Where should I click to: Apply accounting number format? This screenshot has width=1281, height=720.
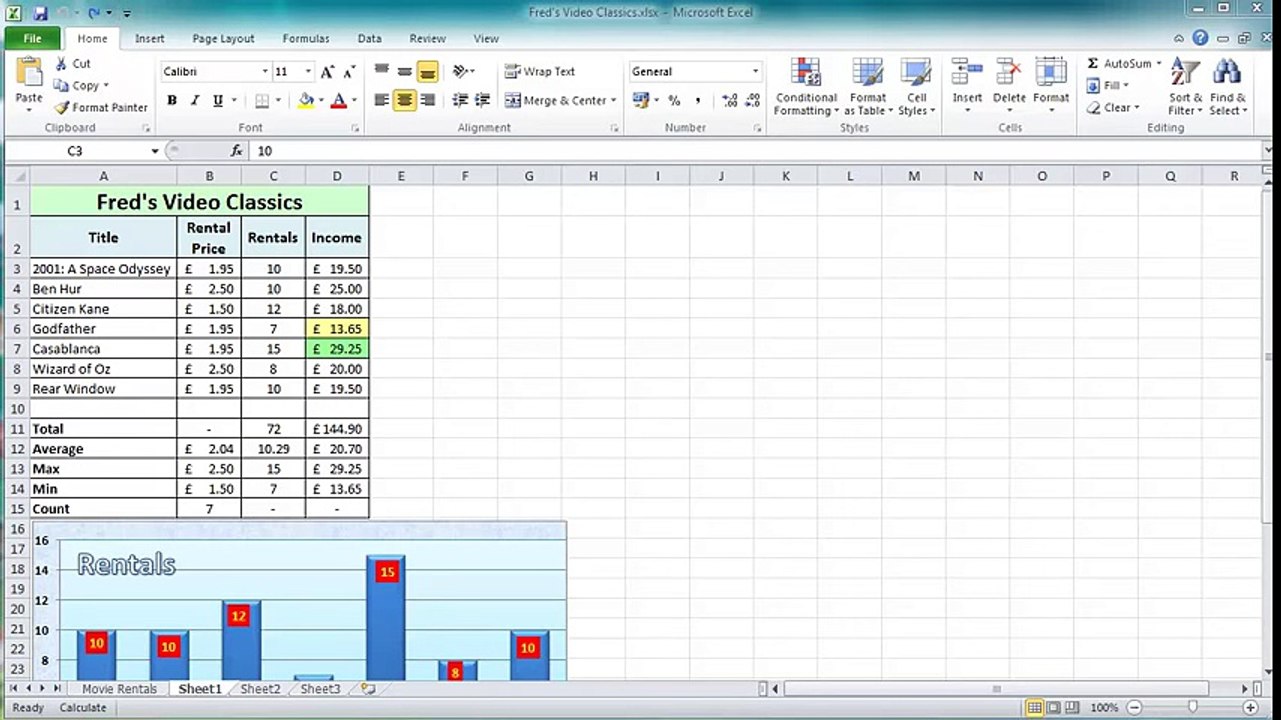click(640, 100)
